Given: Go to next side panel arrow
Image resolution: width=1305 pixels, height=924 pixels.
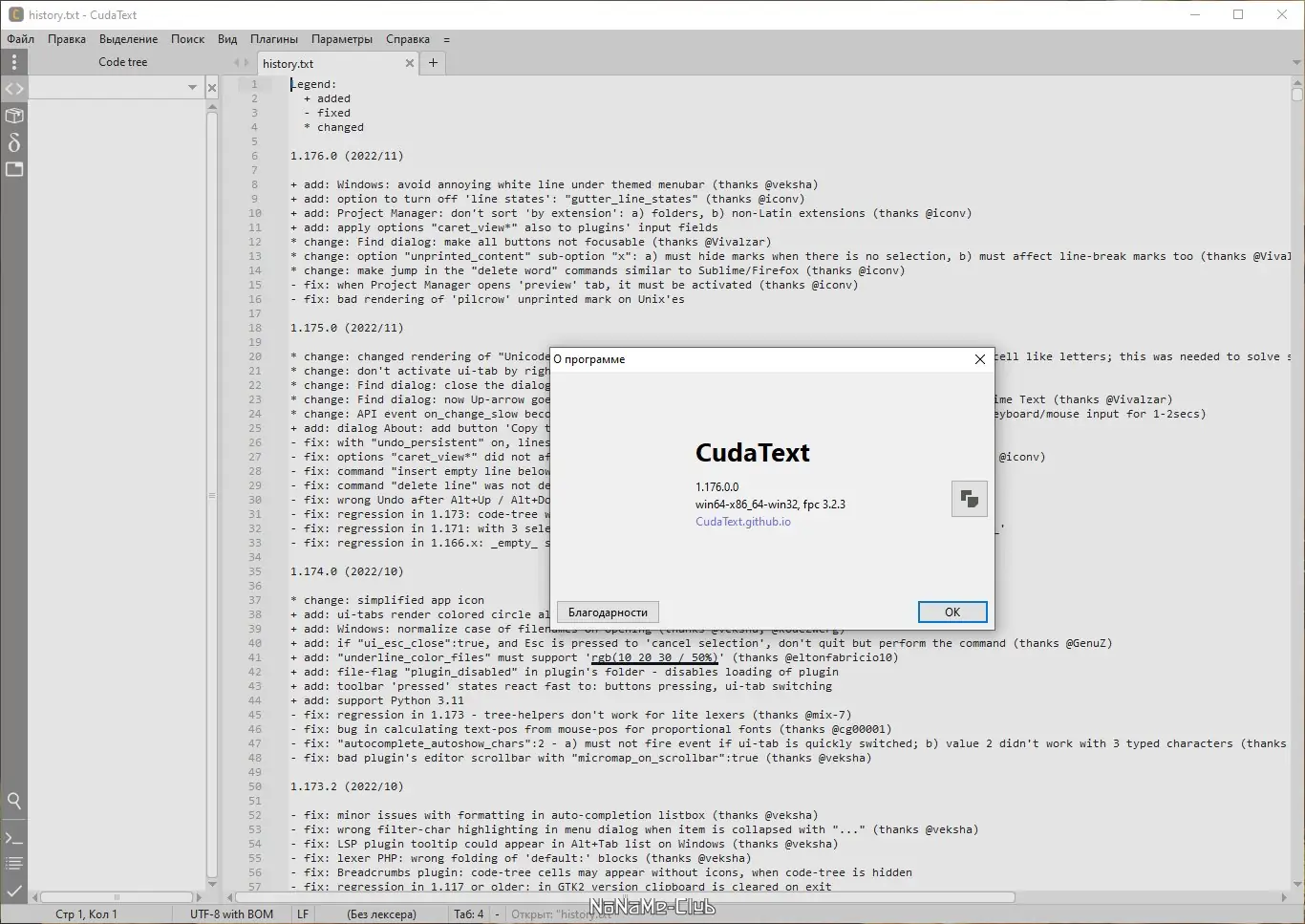Looking at the screenshot, I should point(246,63).
